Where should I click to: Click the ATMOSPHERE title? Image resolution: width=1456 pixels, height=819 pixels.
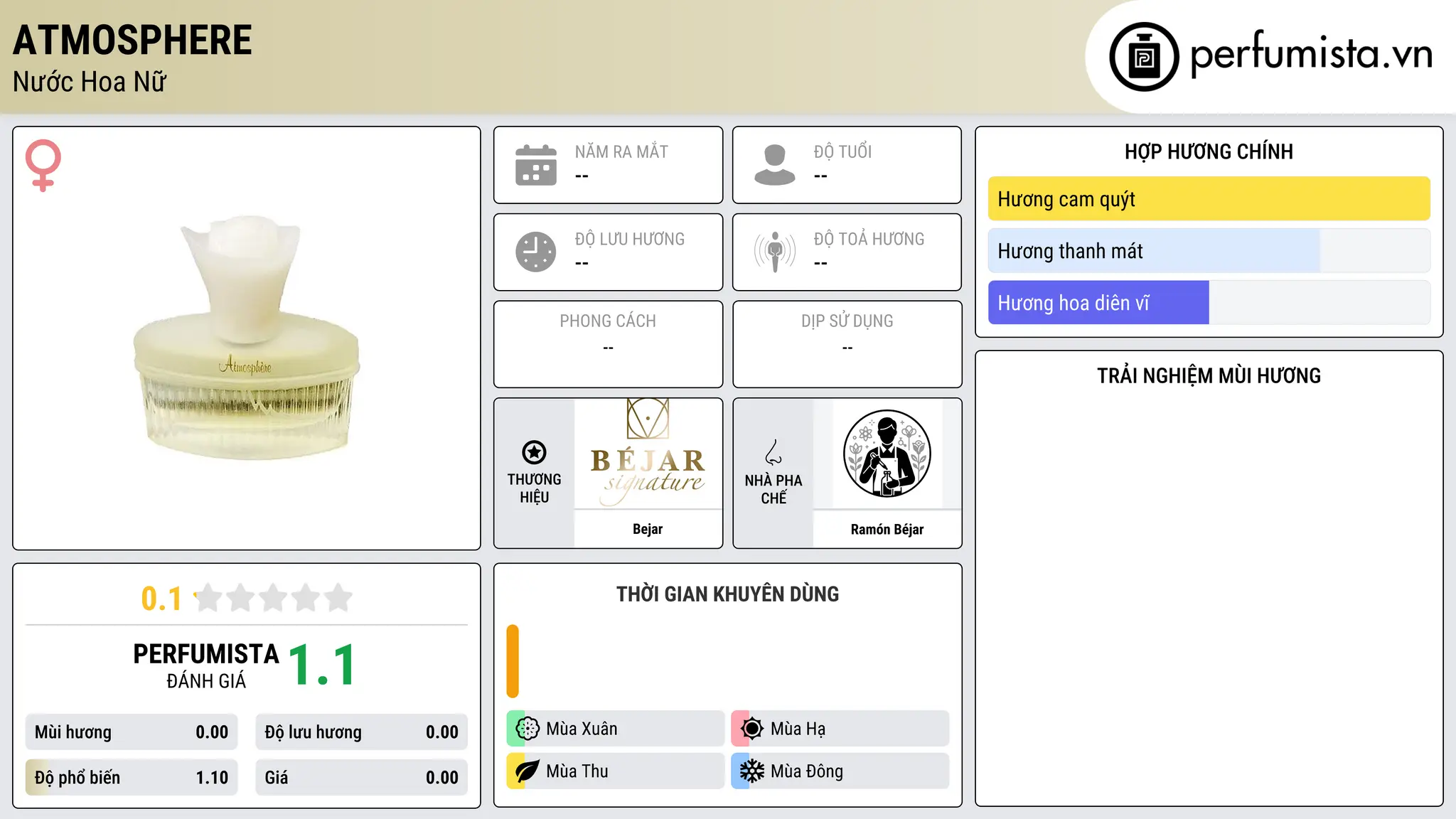click(132, 41)
